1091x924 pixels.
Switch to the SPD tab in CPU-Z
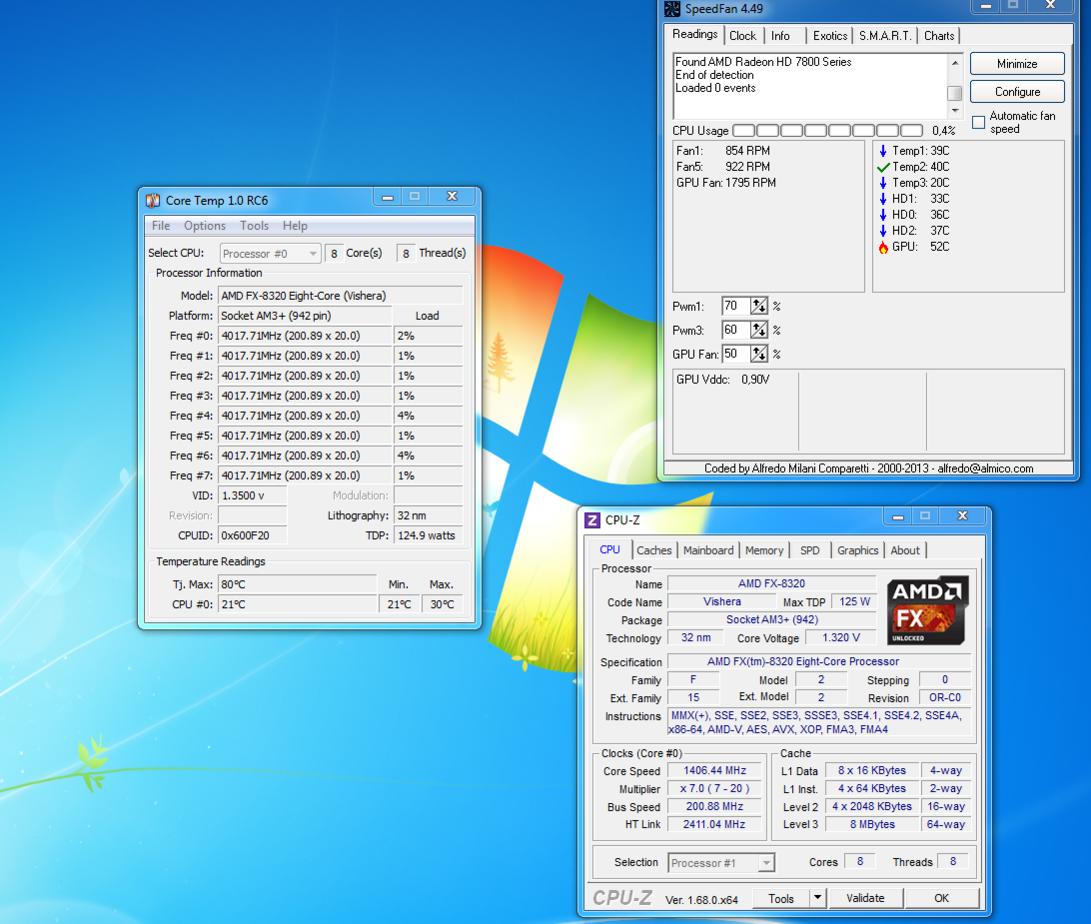[810, 550]
